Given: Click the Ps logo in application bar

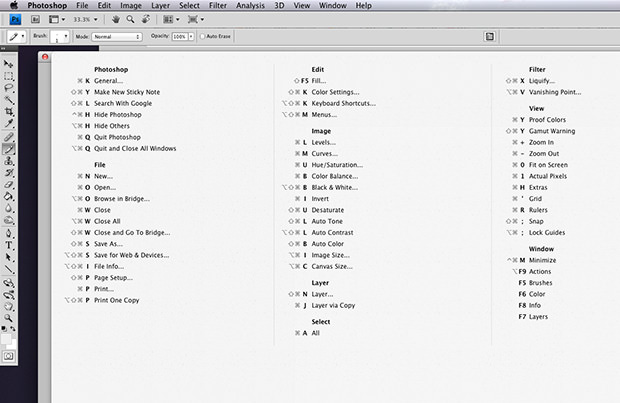Looking at the screenshot, I should 15,19.
